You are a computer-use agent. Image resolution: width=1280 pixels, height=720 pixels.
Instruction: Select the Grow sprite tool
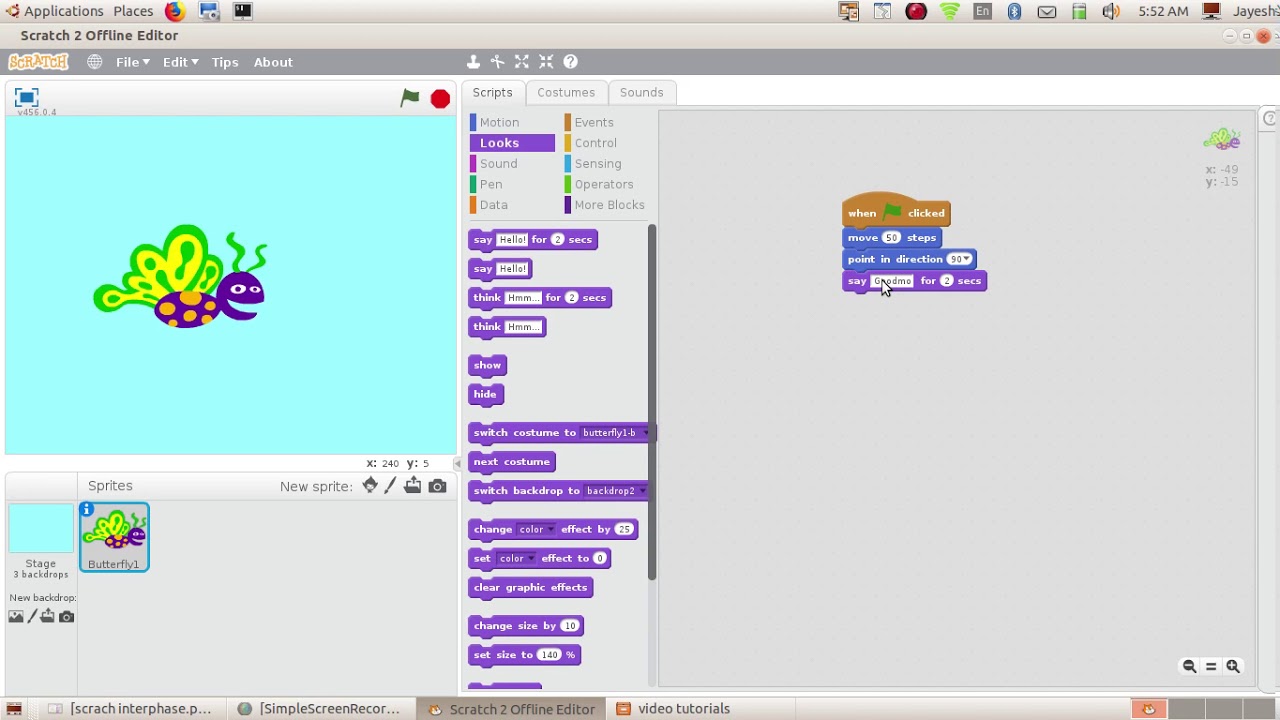[x=522, y=62]
